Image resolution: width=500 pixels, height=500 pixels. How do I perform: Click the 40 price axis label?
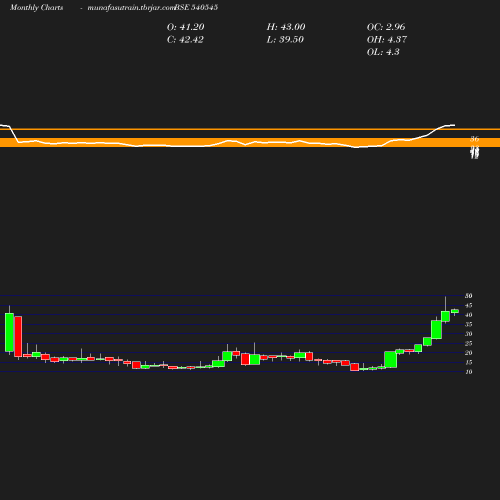click(x=469, y=315)
